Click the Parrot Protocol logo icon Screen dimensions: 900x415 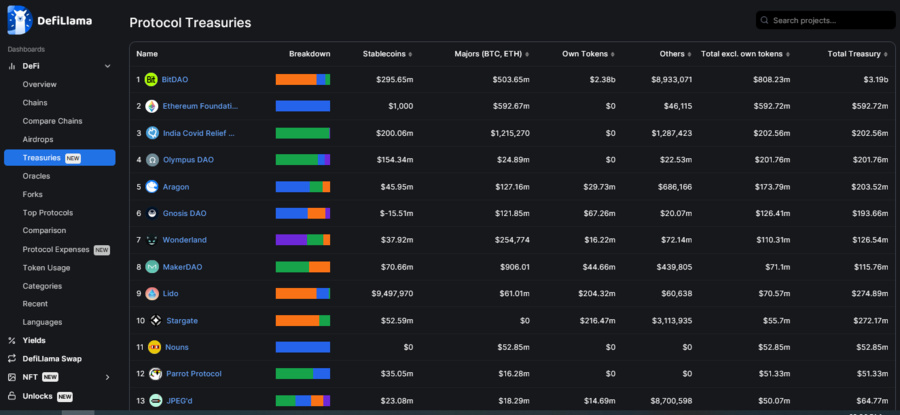[x=155, y=374]
